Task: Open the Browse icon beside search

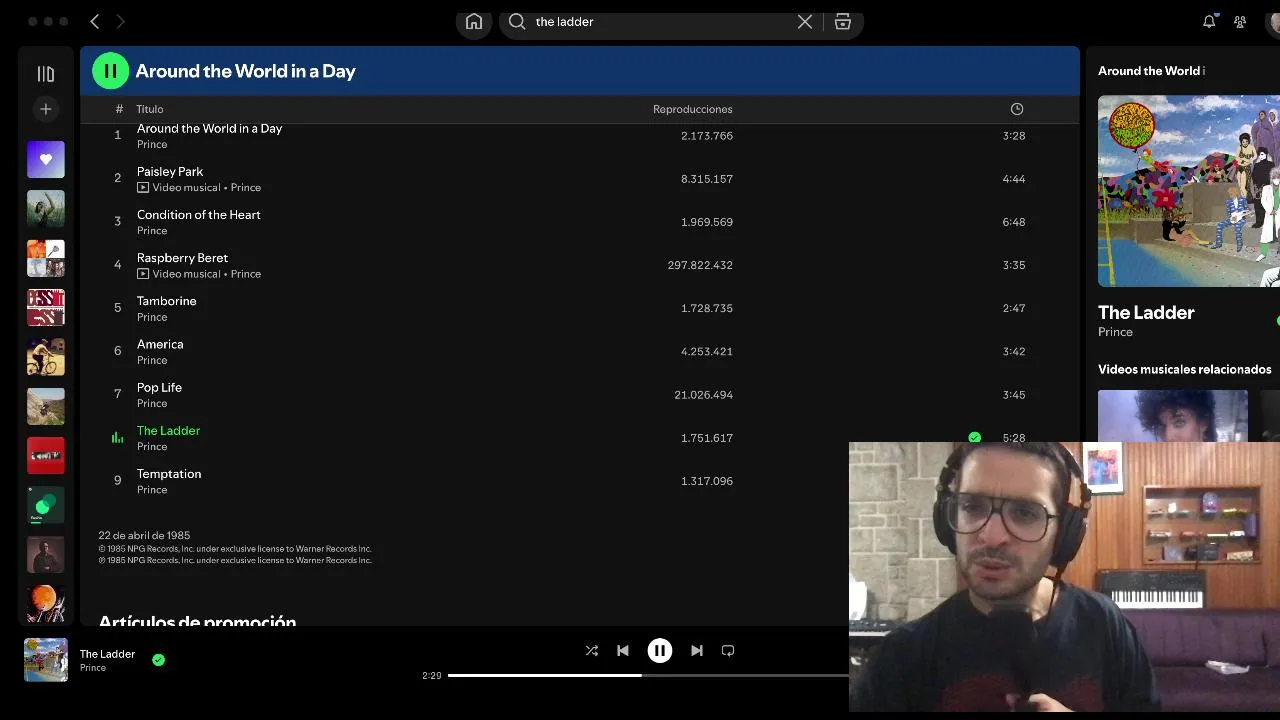Action: [x=843, y=22]
